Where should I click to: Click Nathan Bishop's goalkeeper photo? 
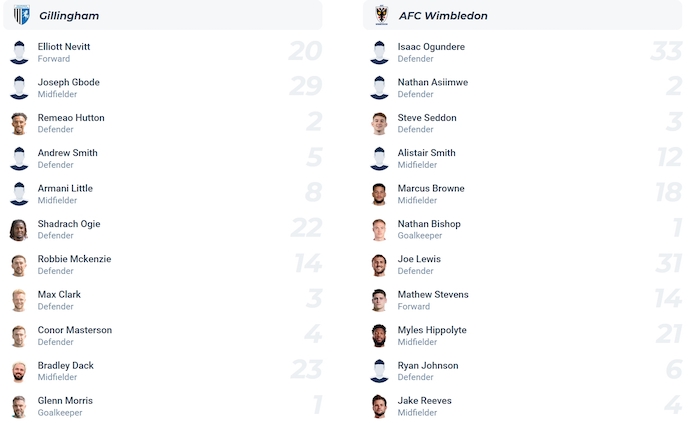click(379, 230)
